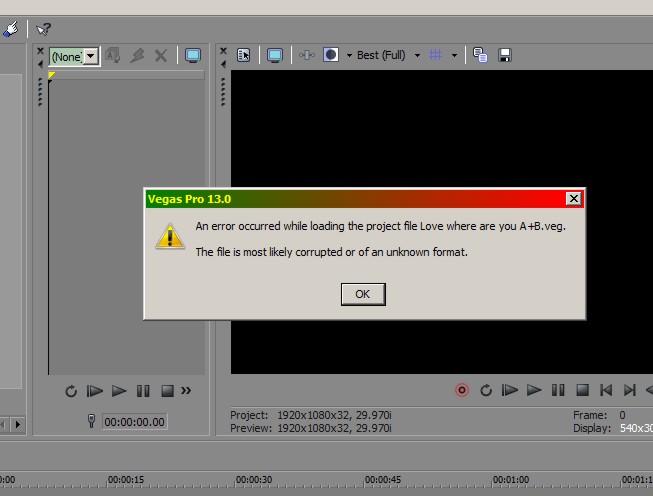653x496 pixels.
Task: Click the Preview 1920x1080x32, 29.970i text
Action: 311,428
